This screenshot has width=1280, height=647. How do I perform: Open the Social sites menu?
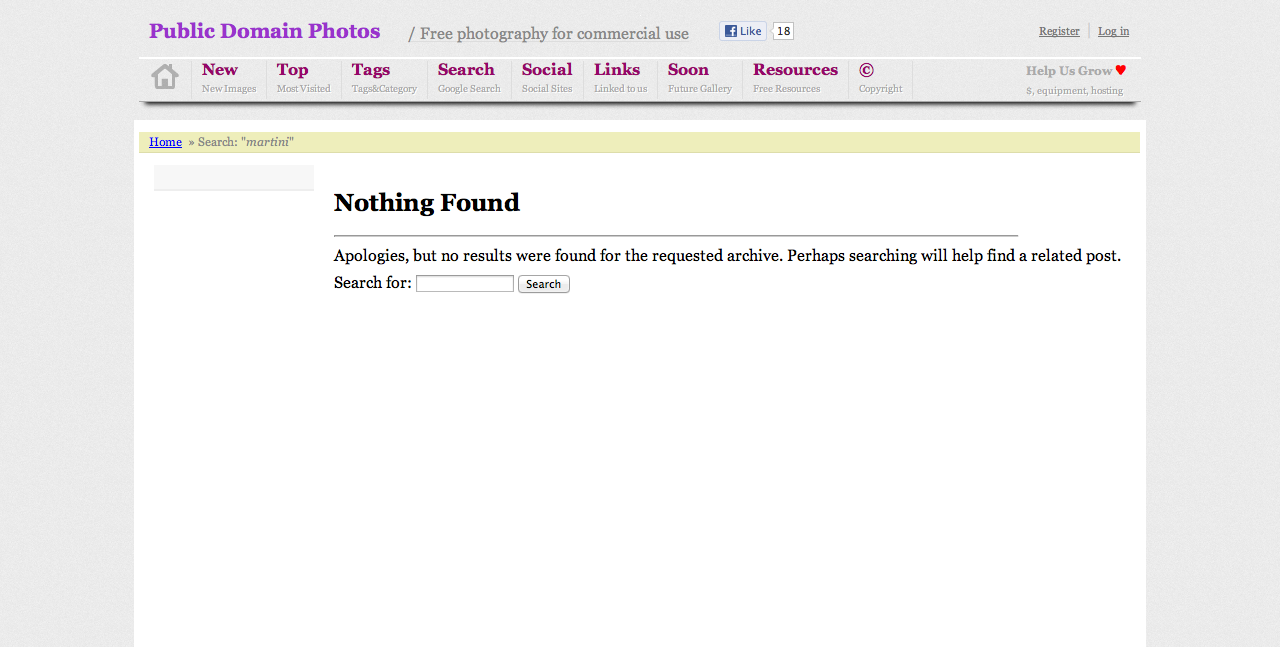547,78
